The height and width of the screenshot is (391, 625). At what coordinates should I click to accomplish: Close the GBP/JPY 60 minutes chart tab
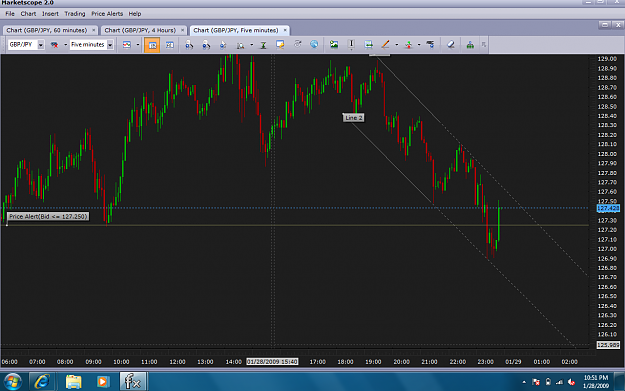[x=94, y=30]
